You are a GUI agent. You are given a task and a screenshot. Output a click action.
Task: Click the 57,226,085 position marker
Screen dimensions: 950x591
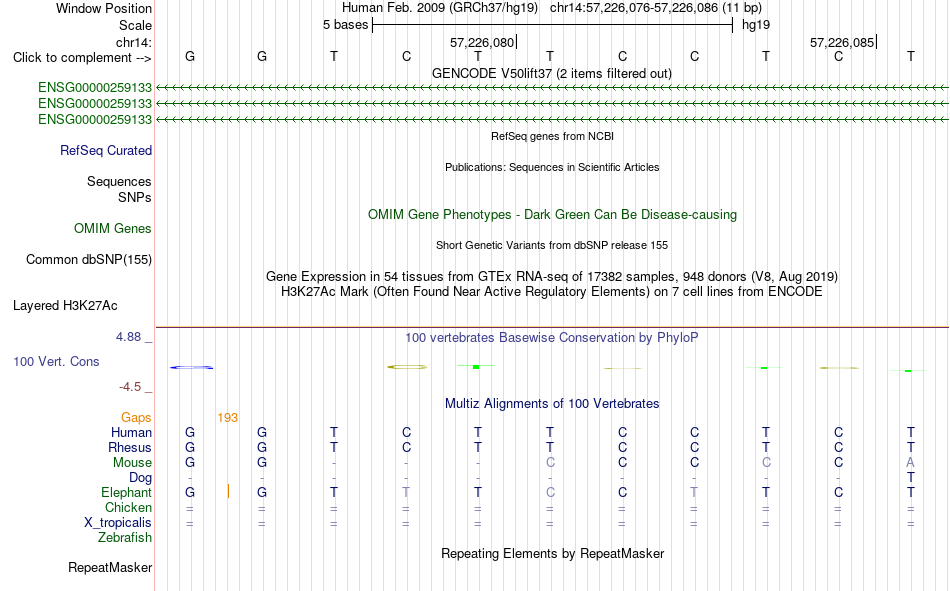tap(842, 42)
